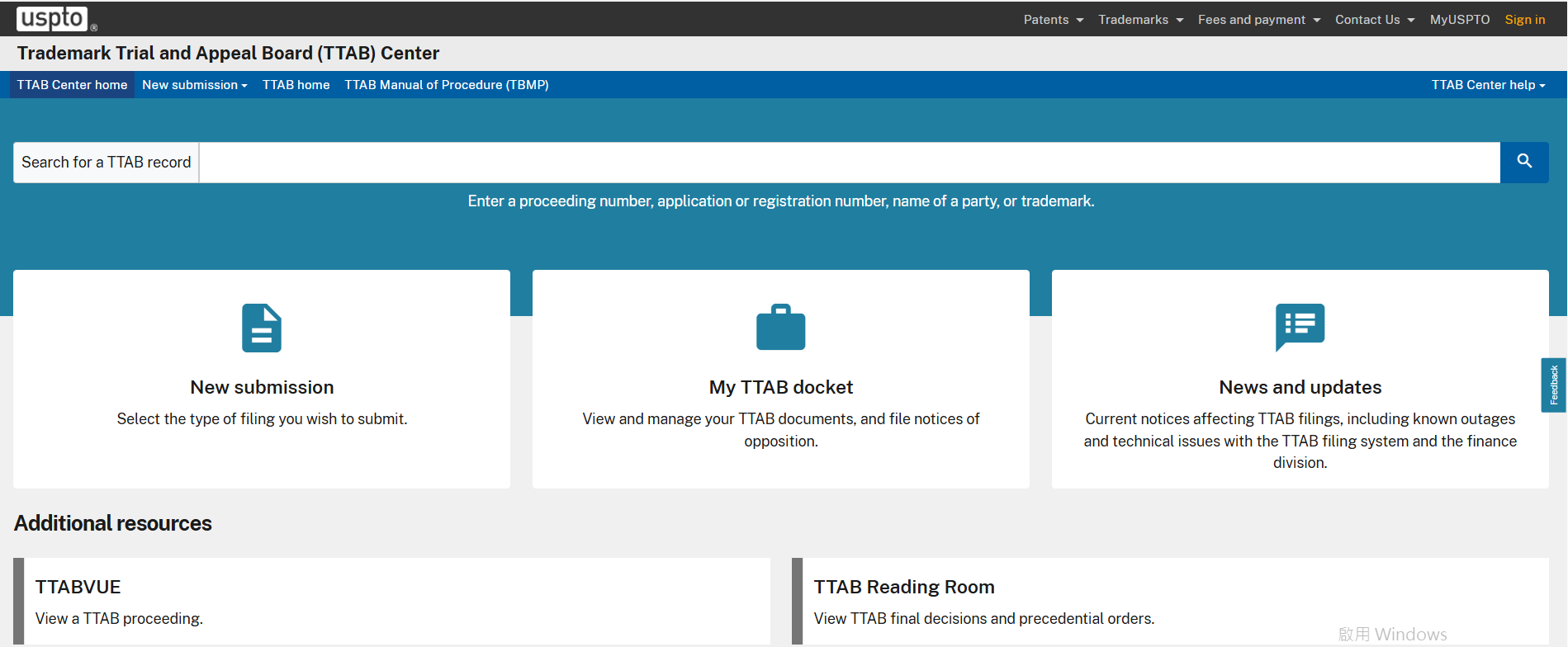Open the News and updates card heading
This screenshot has height=647, width=1568.
coord(1300,387)
